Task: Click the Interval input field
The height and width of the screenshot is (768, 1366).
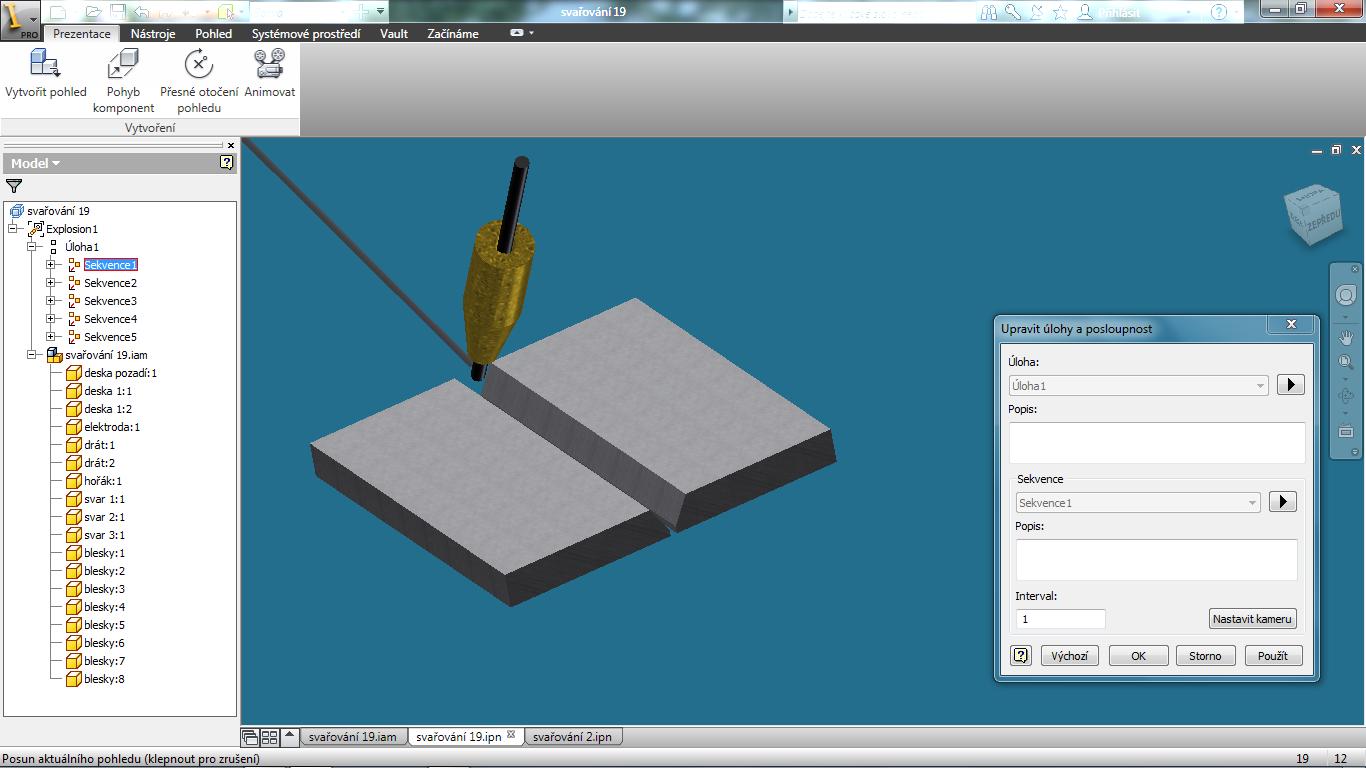Action: point(1061,619)
